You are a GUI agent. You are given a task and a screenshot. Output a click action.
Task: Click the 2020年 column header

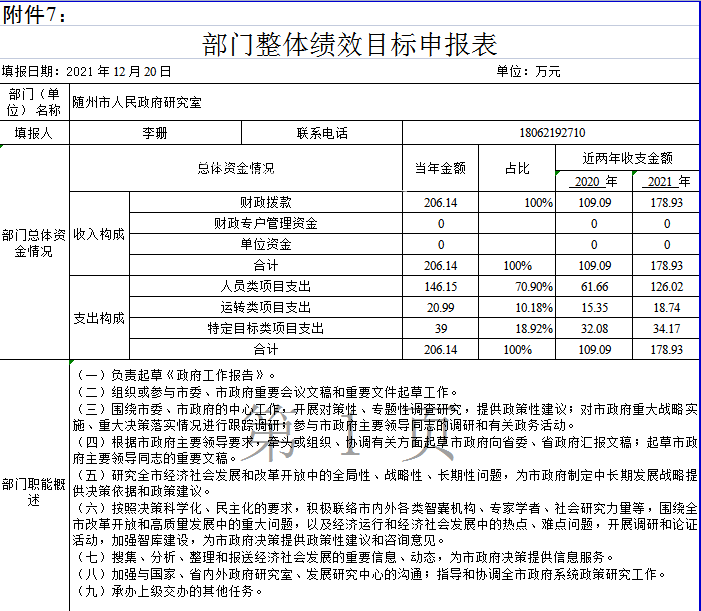coord(595,181)
